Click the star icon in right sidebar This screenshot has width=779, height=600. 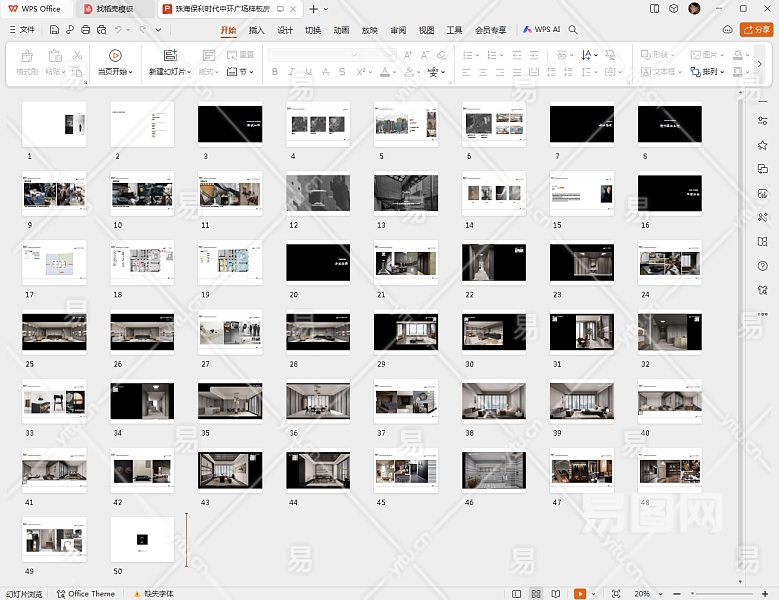(x=762, y=144)
